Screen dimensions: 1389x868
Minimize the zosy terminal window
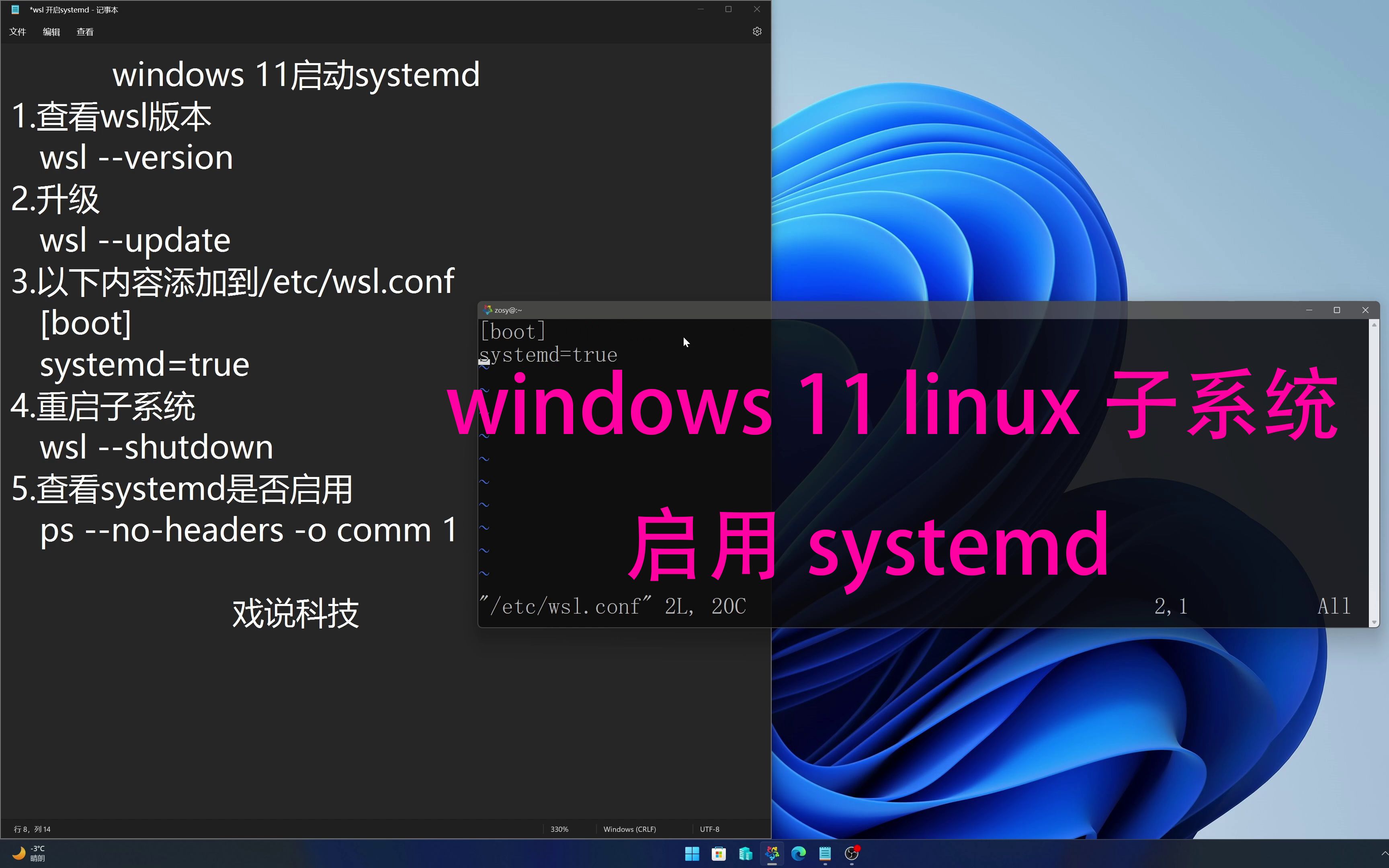click(1309, 310)
